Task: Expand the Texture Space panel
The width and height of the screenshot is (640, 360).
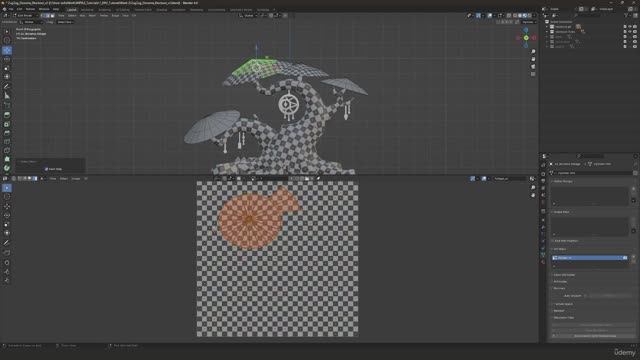Action: pyautogui.click(x=563, y=304)
